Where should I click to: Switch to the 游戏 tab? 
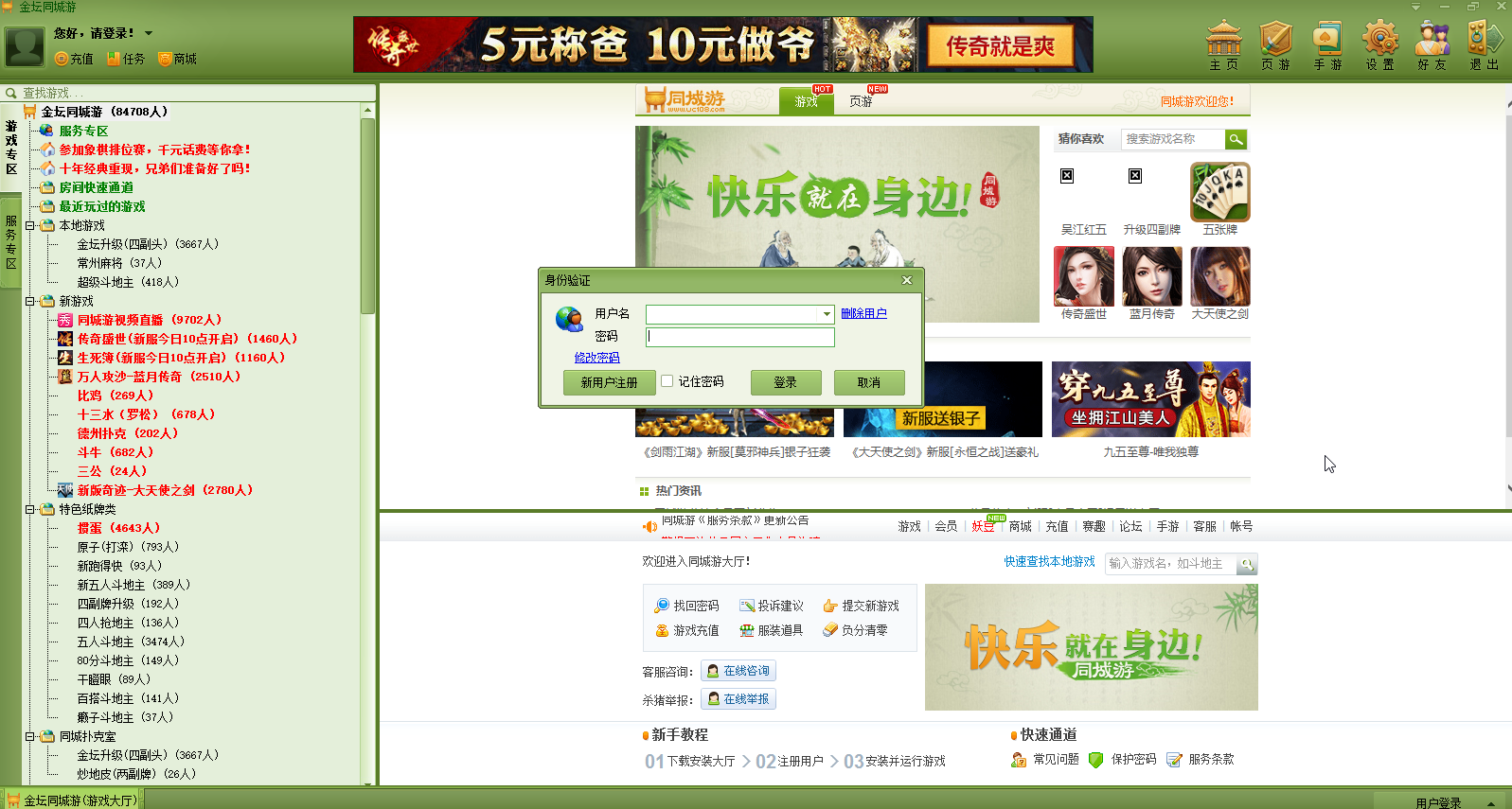tap(807, 101)
